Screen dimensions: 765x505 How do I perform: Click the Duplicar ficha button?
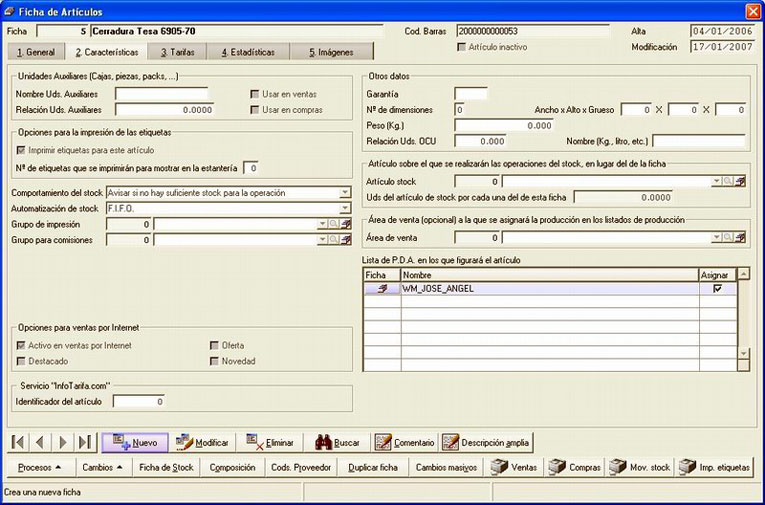(x=373, y=467)
